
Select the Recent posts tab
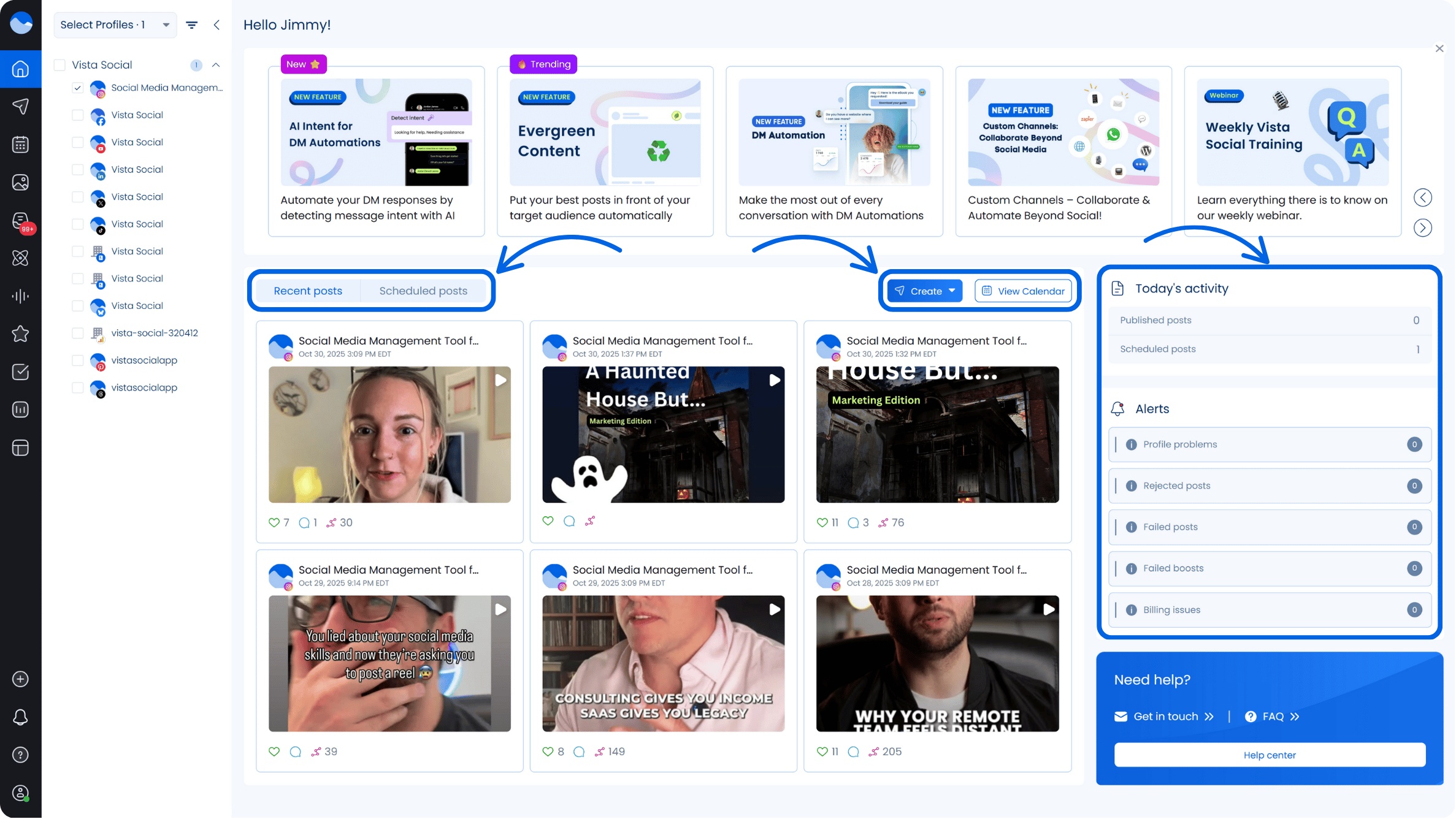[x=308, y=291]
